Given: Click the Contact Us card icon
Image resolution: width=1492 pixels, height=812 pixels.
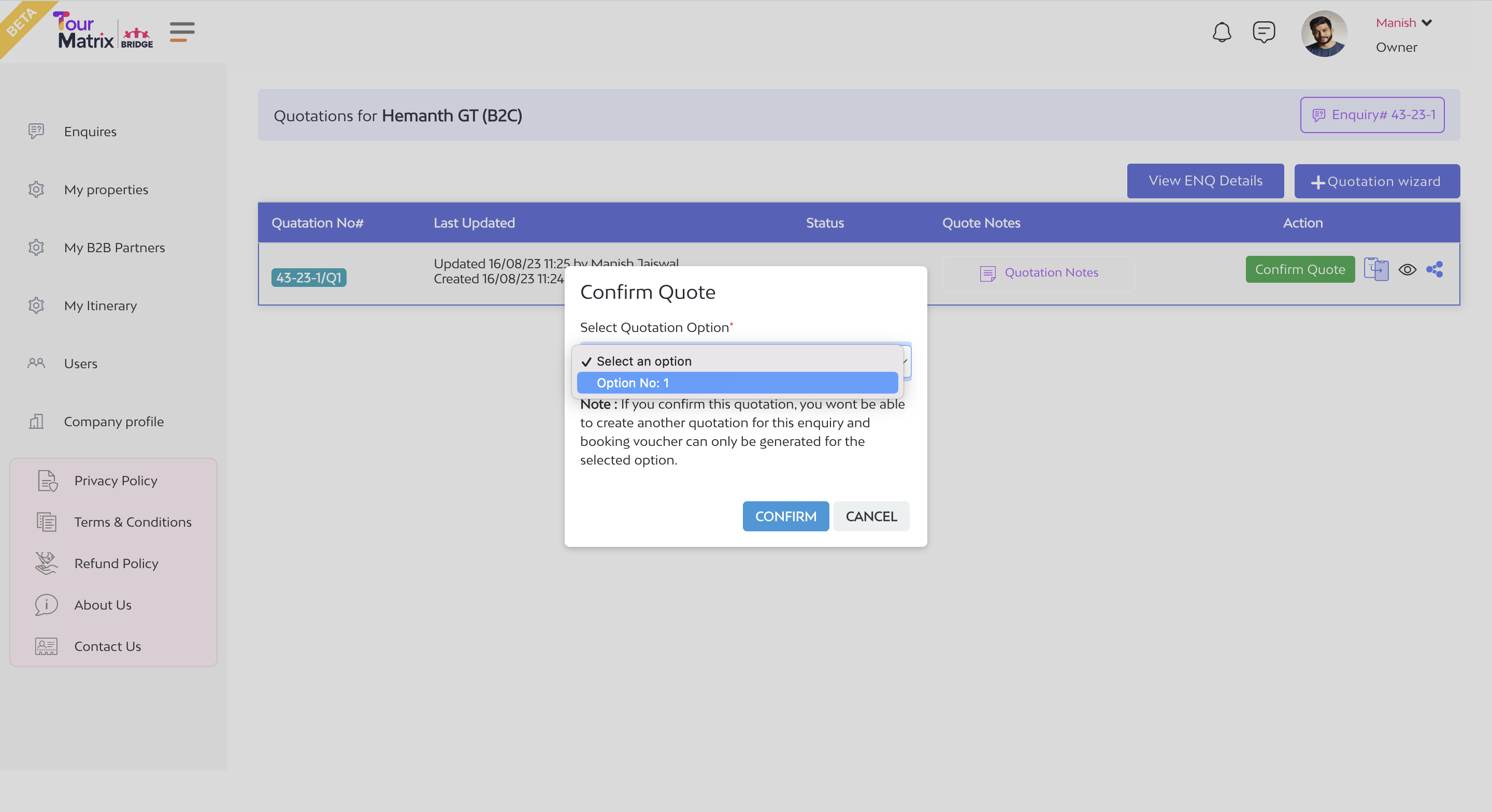Looking at the screenshot, I should [x=46, y=646].
